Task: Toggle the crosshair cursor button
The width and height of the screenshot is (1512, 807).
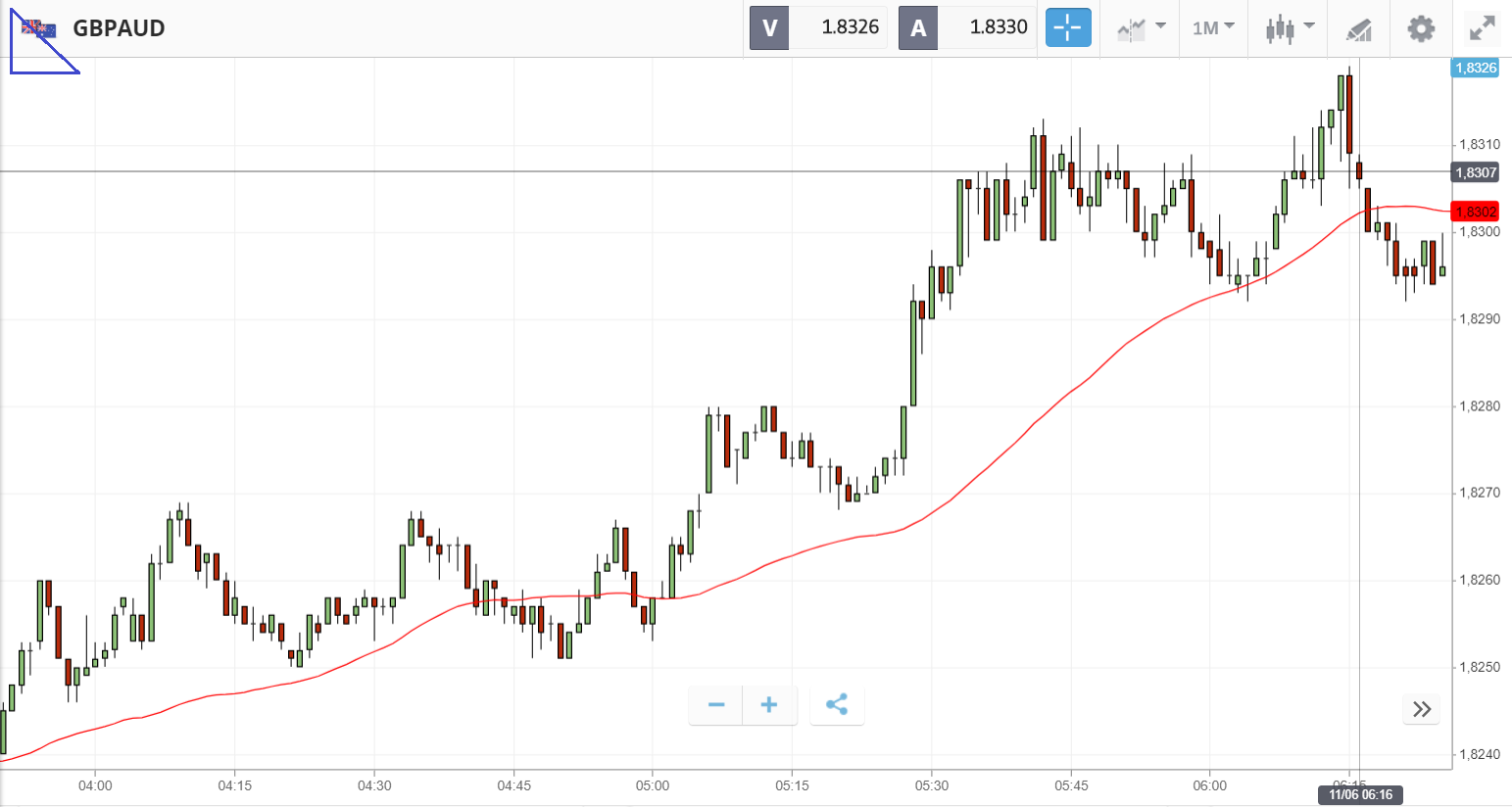Action: tap(1067, 27)
